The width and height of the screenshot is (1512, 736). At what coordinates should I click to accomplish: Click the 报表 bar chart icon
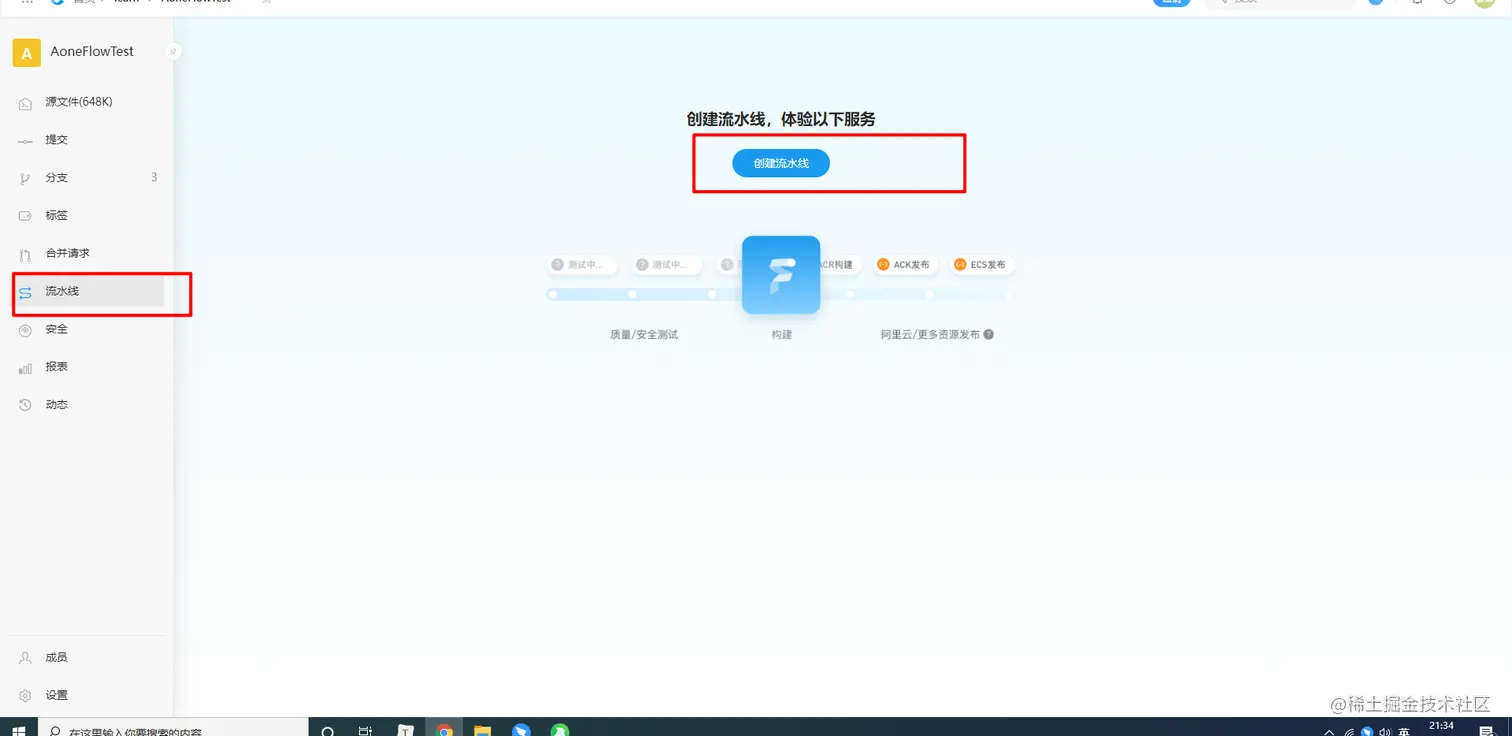tap(26, 368)
